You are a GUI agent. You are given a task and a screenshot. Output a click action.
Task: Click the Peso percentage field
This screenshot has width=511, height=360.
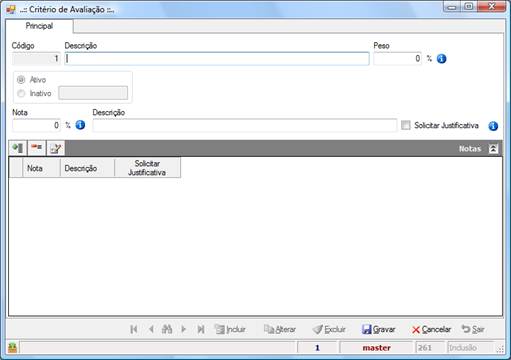pyautogui.click(x=398, y=59)
